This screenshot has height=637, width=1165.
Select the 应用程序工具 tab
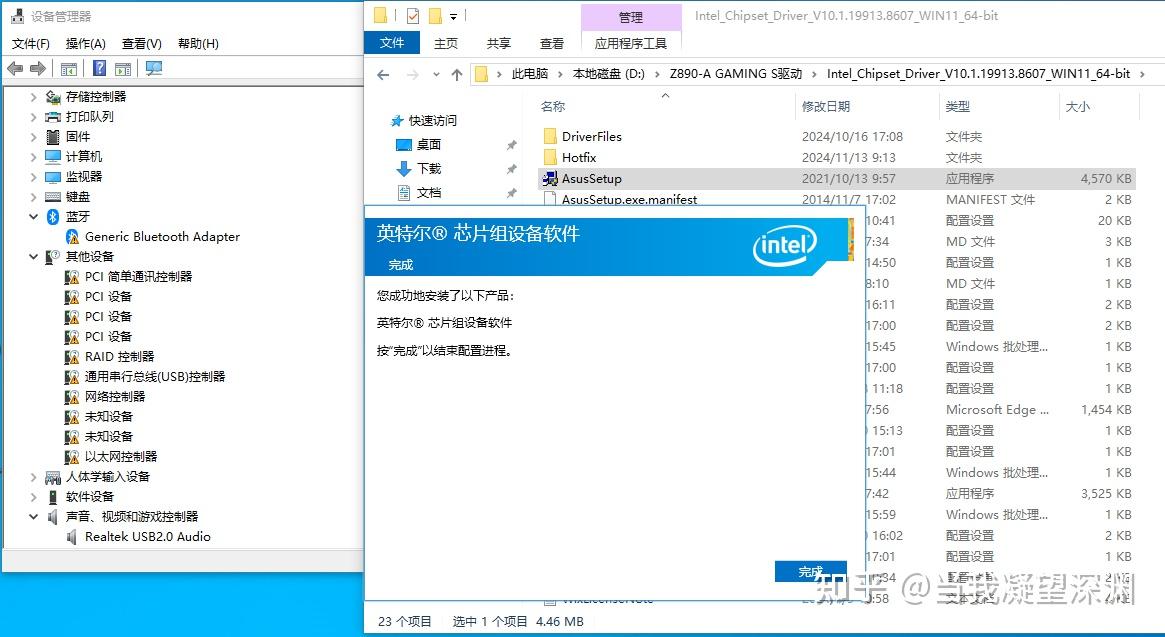631,43
